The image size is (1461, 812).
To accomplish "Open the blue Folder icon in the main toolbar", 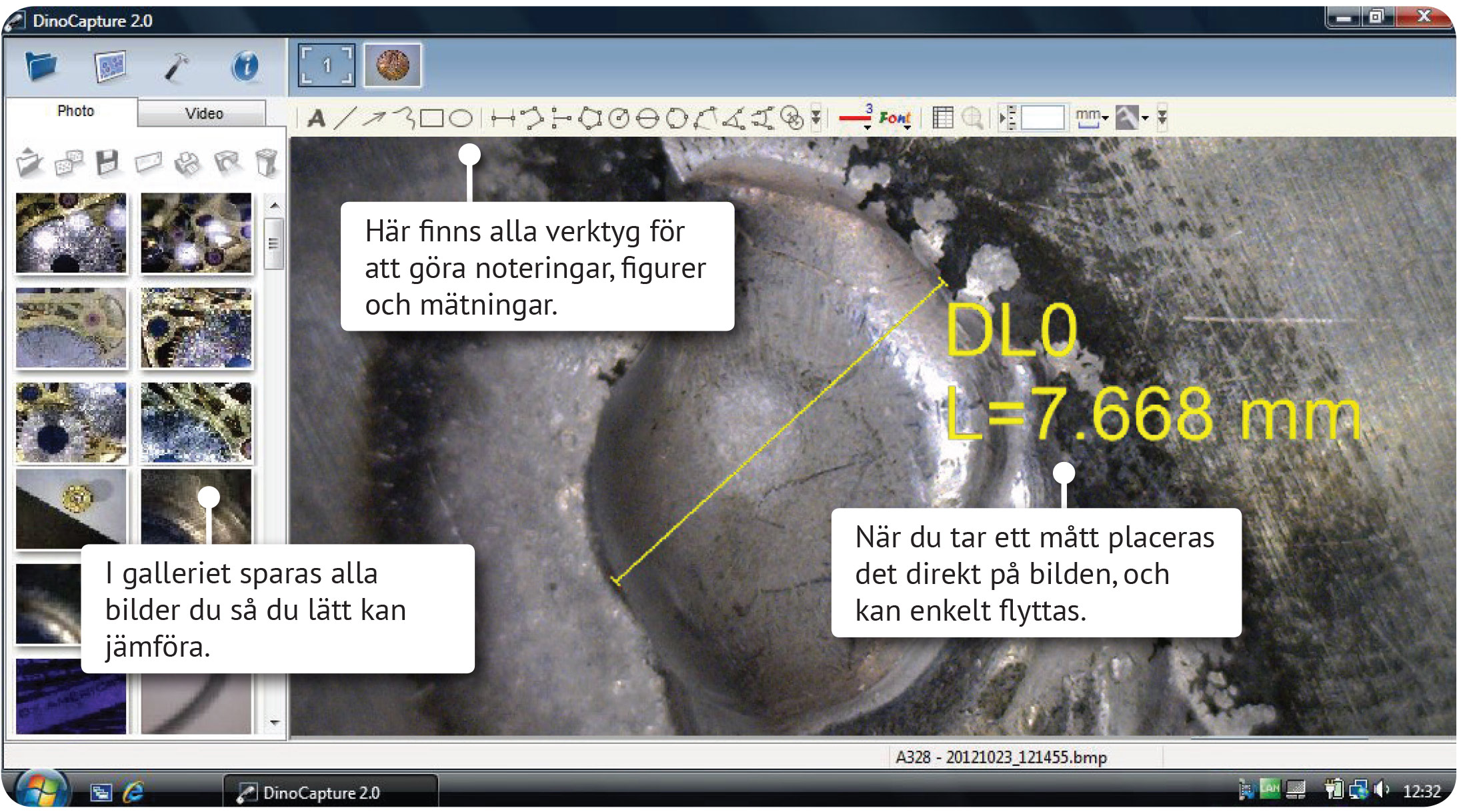I will [x=41, y=67].
